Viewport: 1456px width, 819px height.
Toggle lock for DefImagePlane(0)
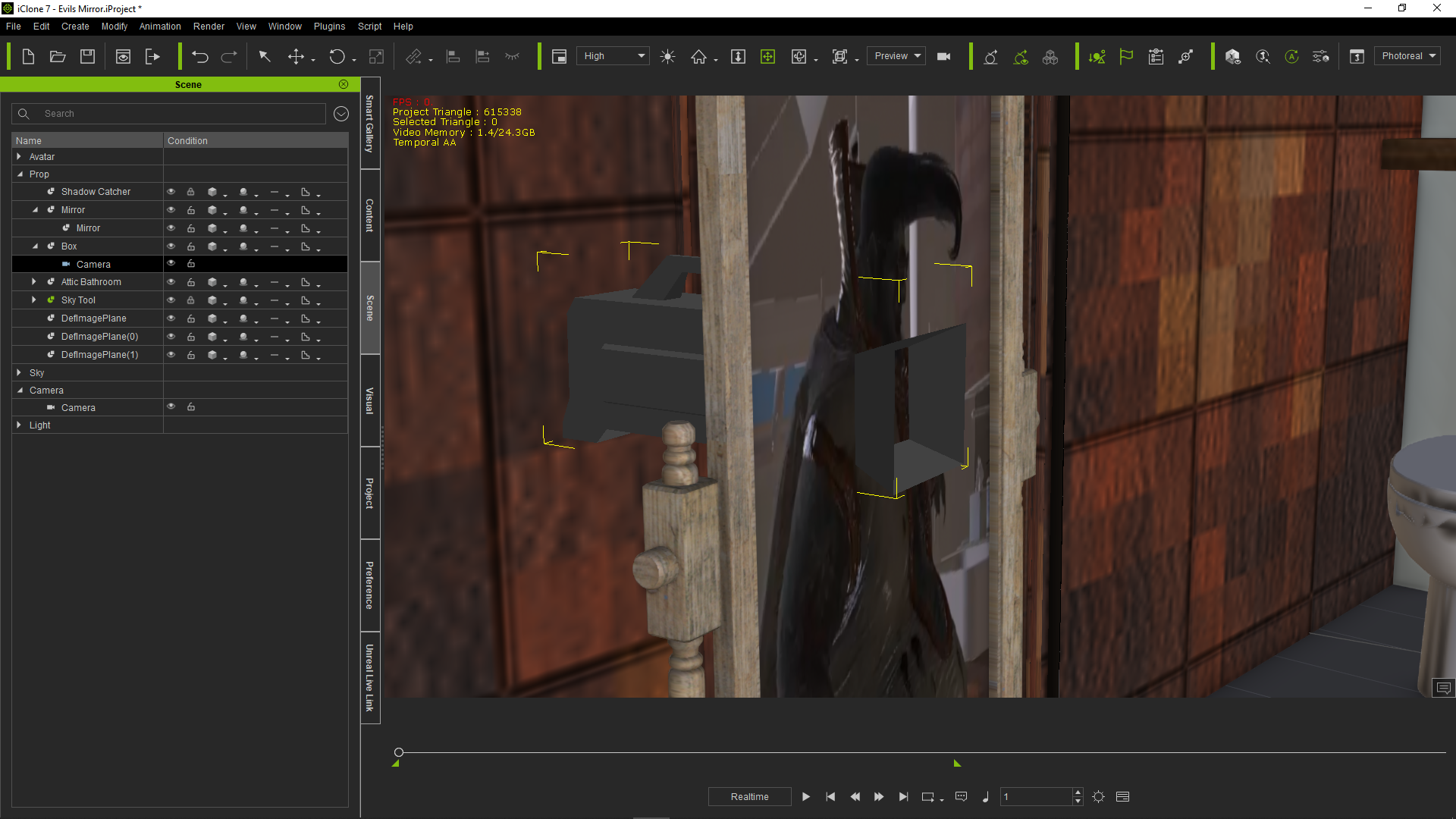coord(191,336)
